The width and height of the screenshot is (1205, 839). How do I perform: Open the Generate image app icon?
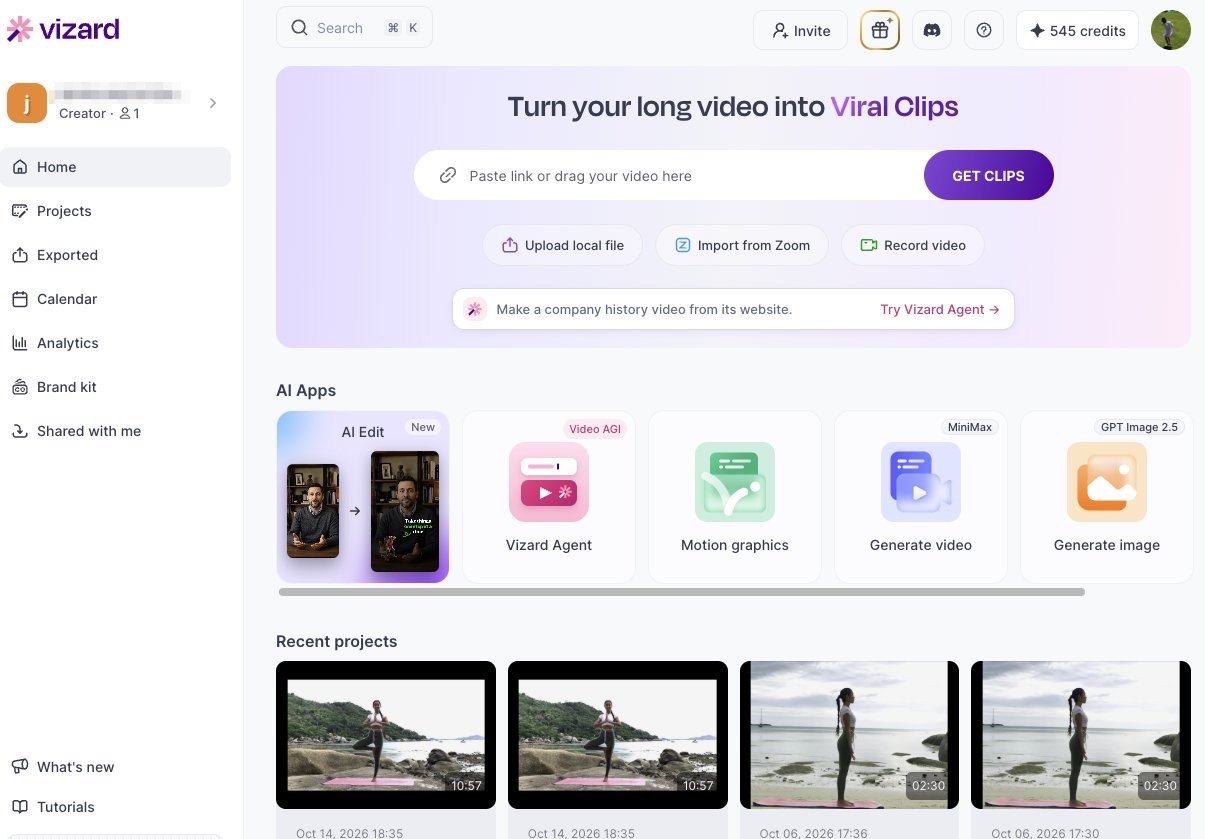coord(1107,482)
